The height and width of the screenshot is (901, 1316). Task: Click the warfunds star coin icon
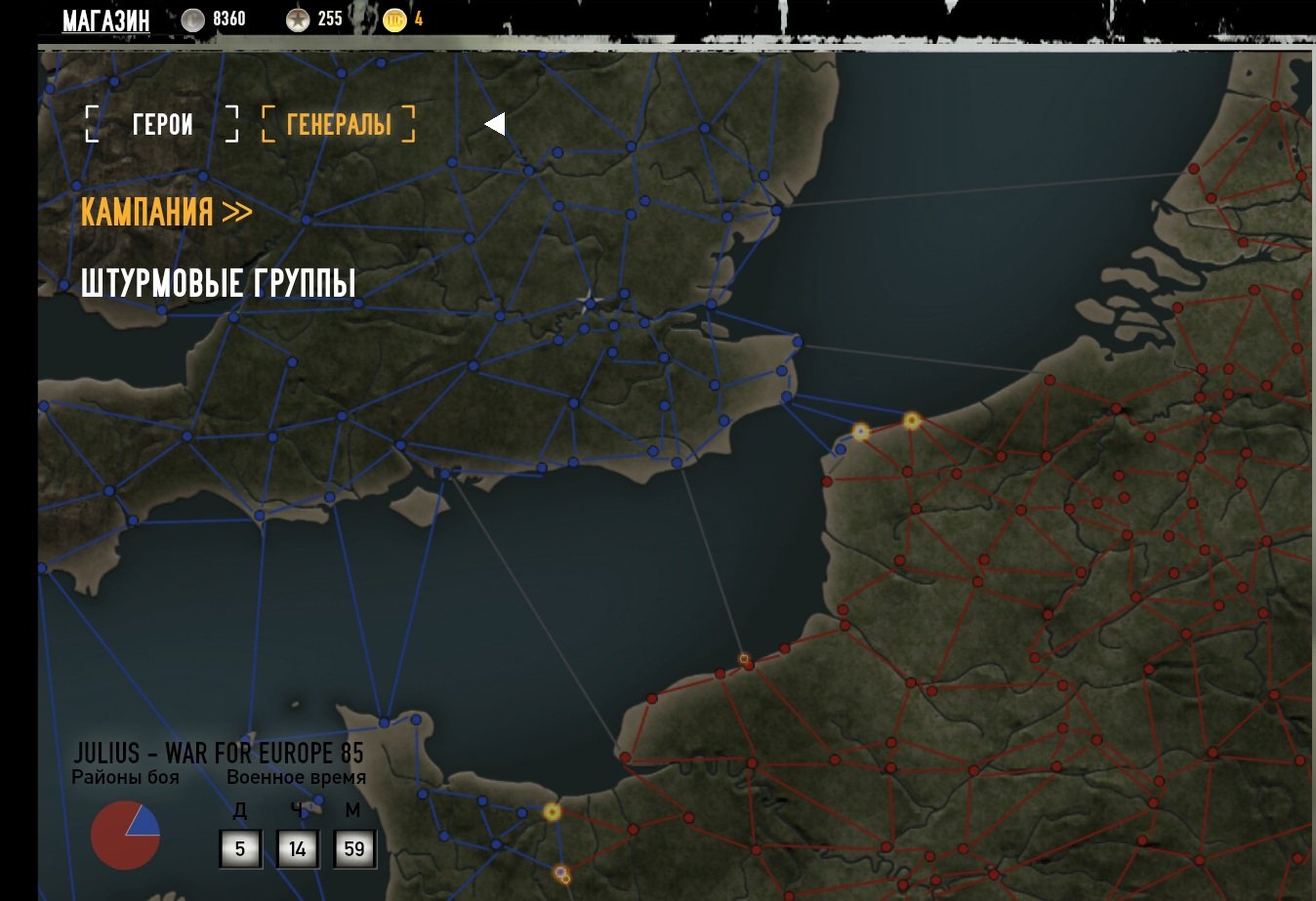298,20
